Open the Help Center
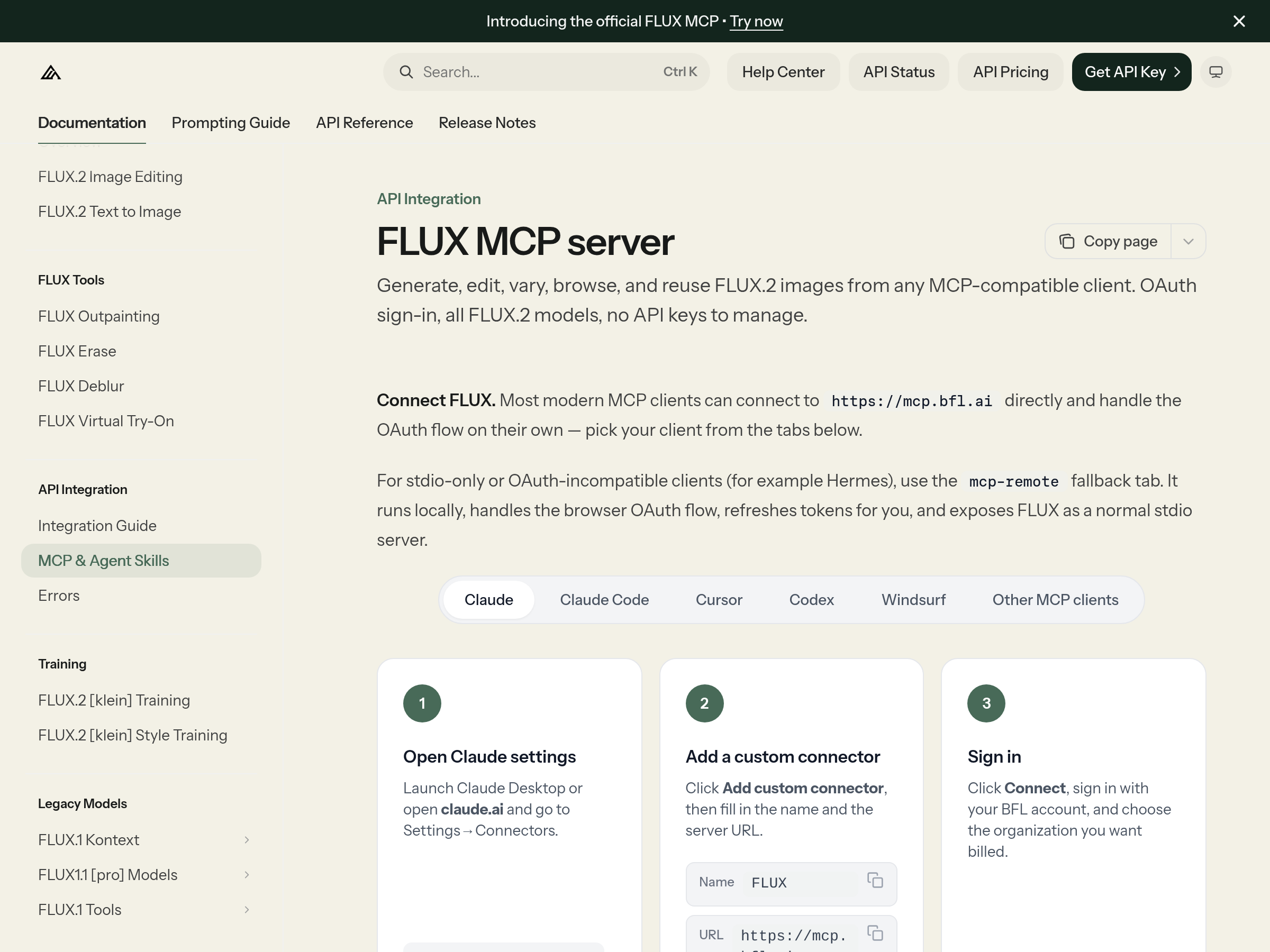 click(x=783, y=72)
